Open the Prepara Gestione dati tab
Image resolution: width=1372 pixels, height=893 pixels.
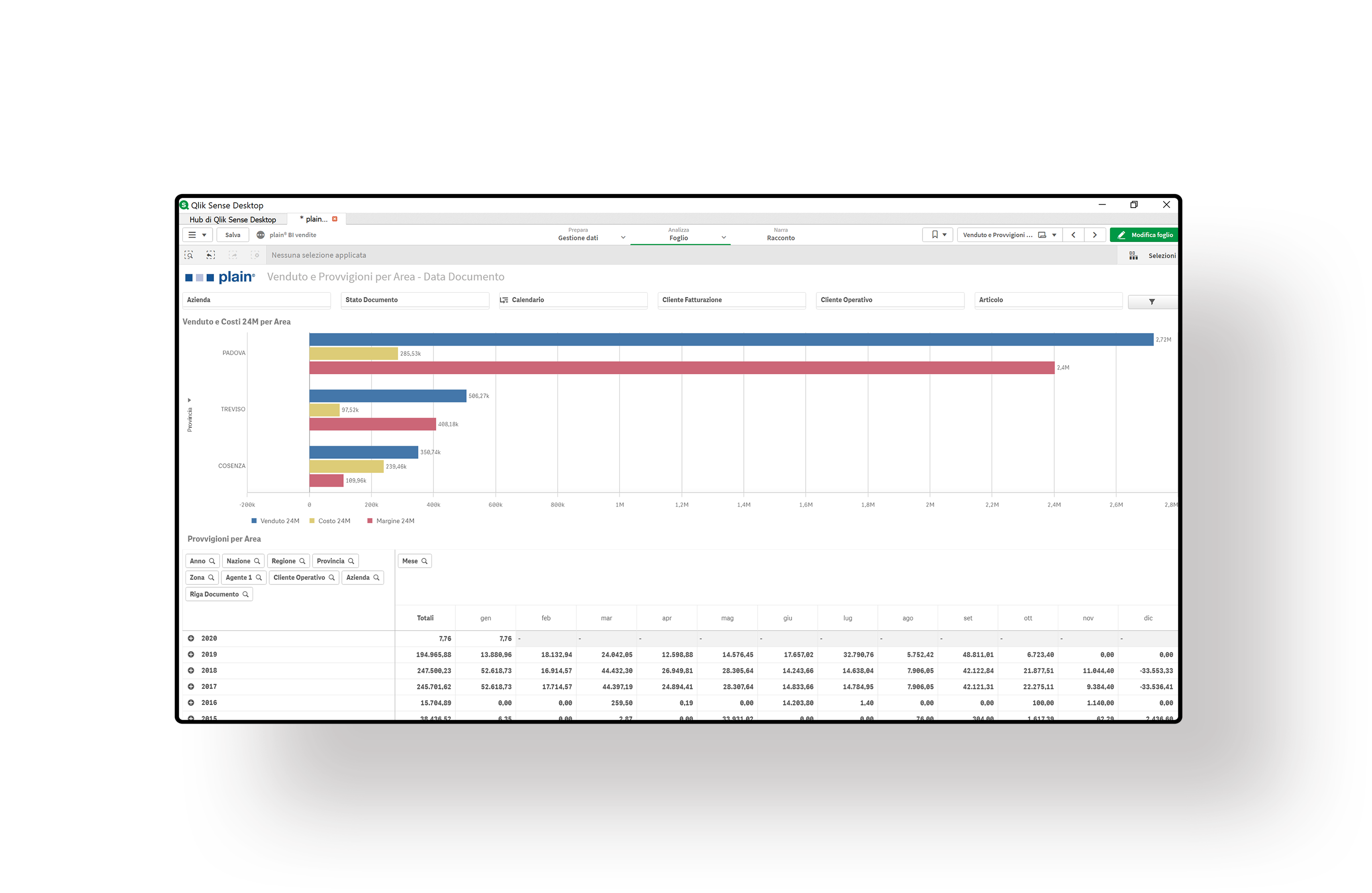(578, 234)
